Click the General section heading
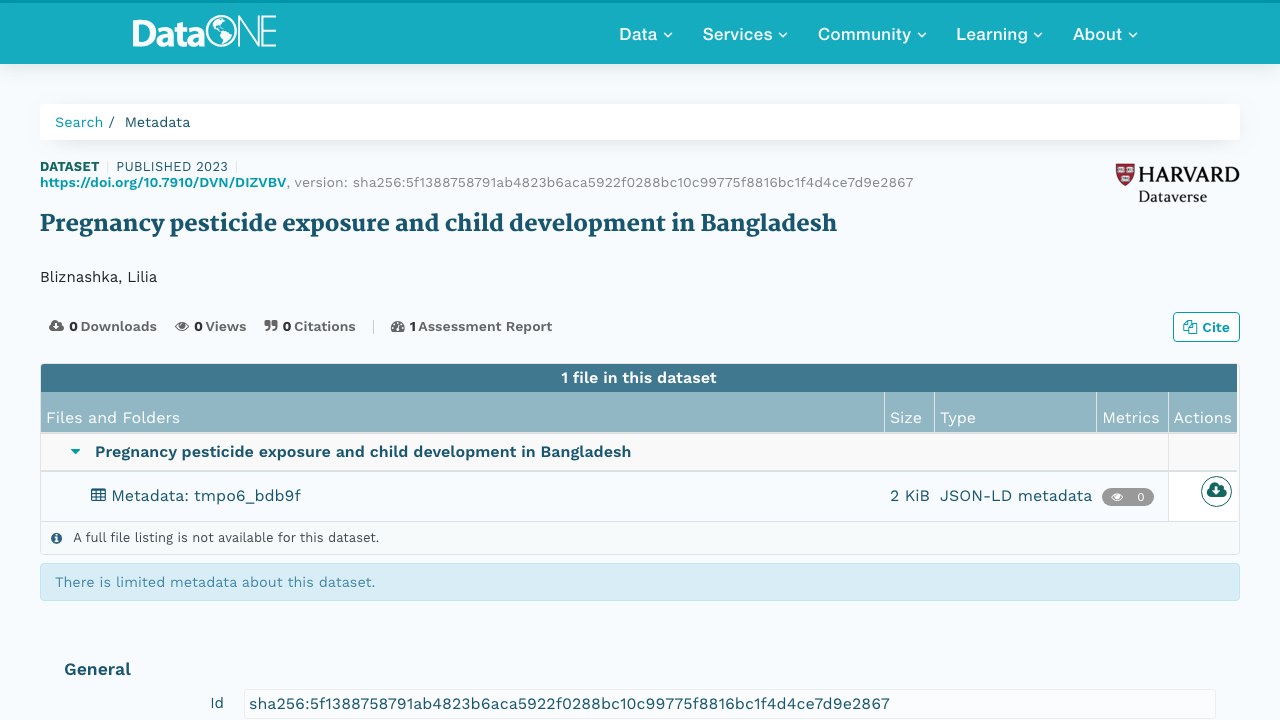The width and height of the screenshot is (1280, 720). (98, 669)
